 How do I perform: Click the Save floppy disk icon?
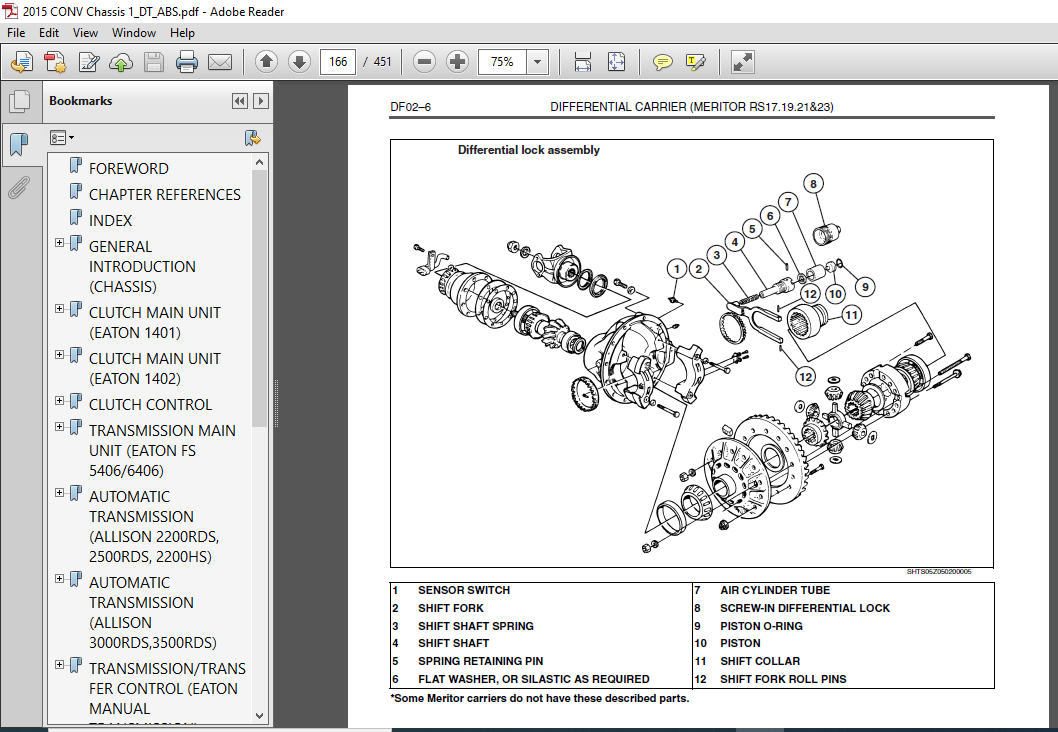[x=154, y=62]
